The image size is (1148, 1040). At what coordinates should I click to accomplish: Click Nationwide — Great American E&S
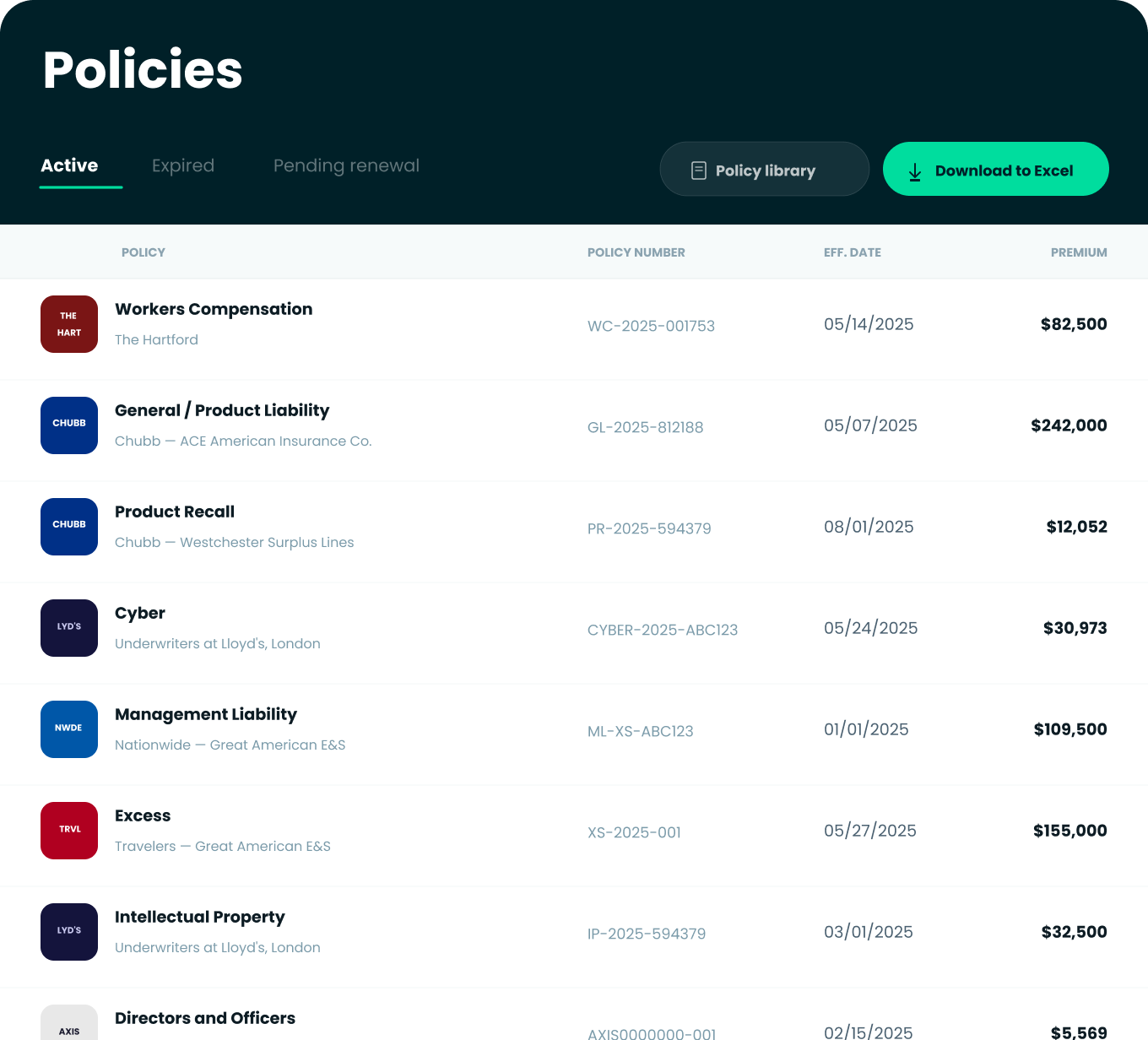(230, 745)
